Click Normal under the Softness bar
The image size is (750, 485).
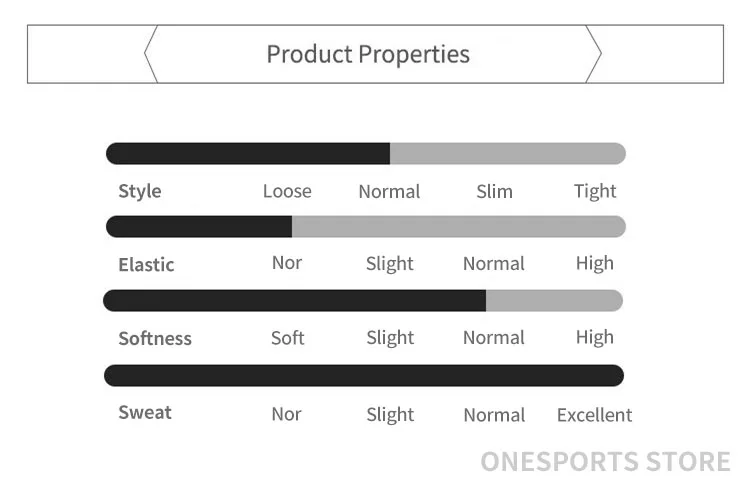(494, 338)
